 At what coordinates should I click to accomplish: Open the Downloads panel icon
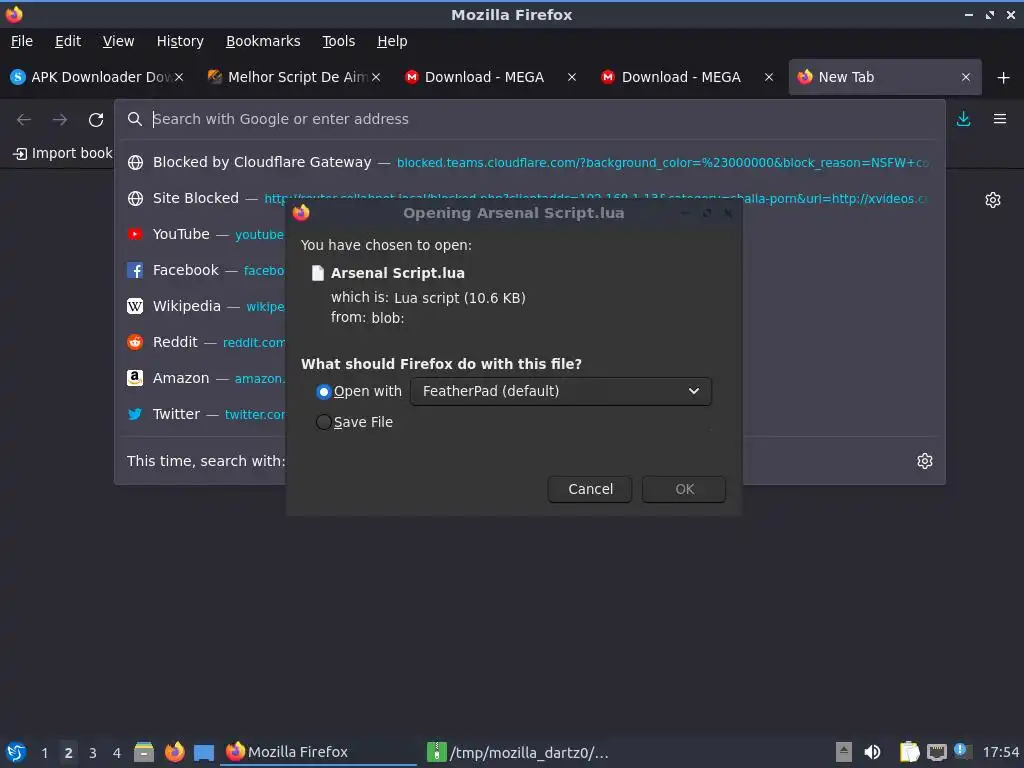click(963, 119)
